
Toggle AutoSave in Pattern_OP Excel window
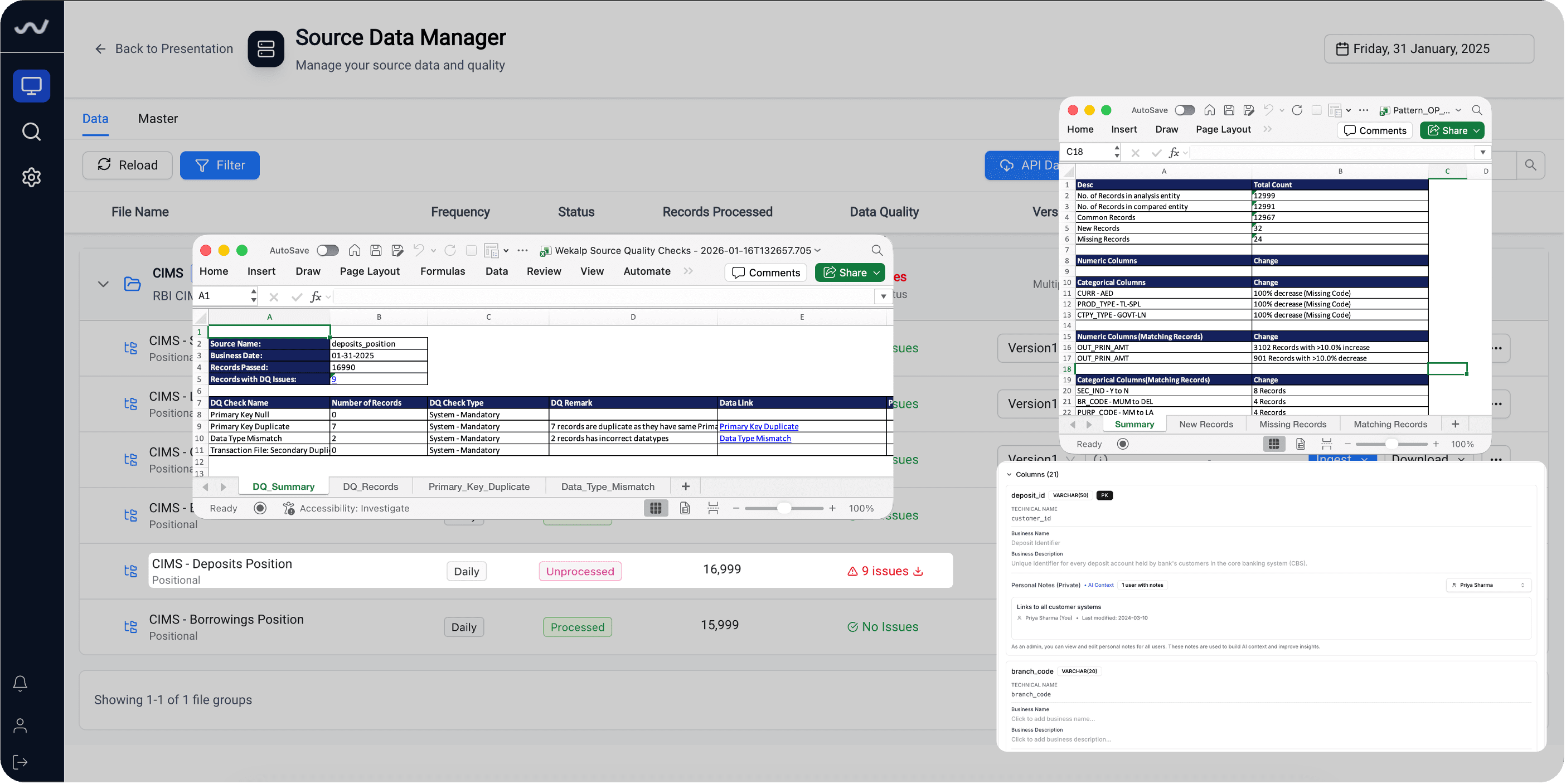[x=1184, y=110]
